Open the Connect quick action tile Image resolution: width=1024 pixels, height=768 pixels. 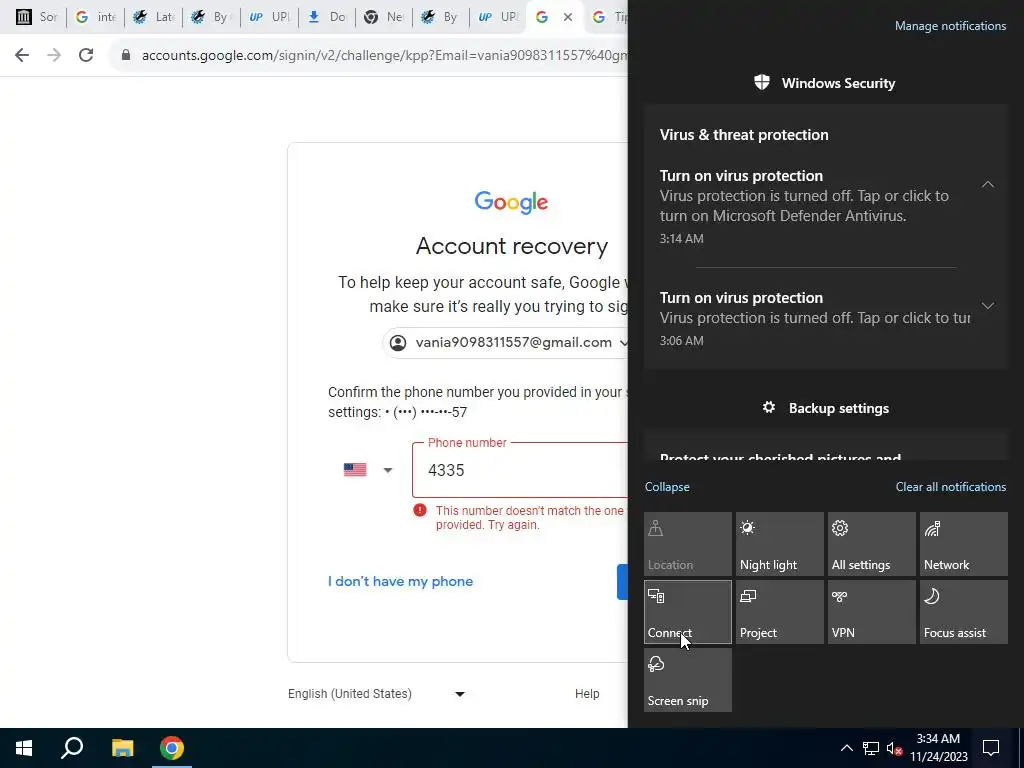tap(688, 612)
